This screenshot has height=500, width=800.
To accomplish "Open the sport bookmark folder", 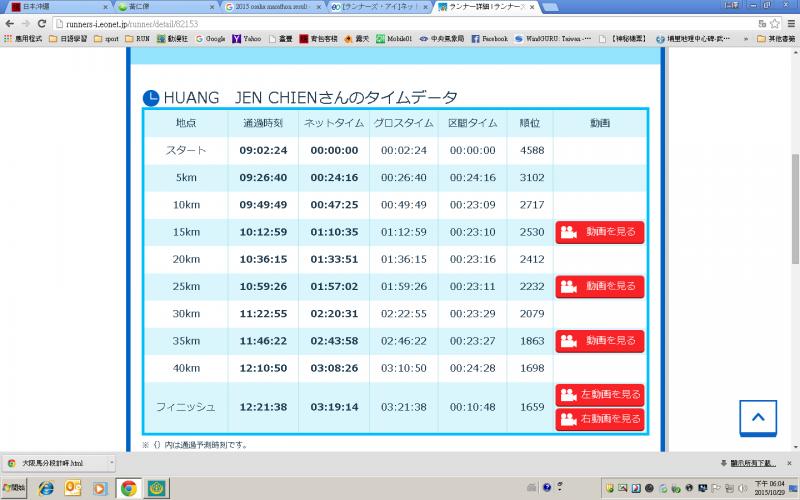I will coord(106,39).
